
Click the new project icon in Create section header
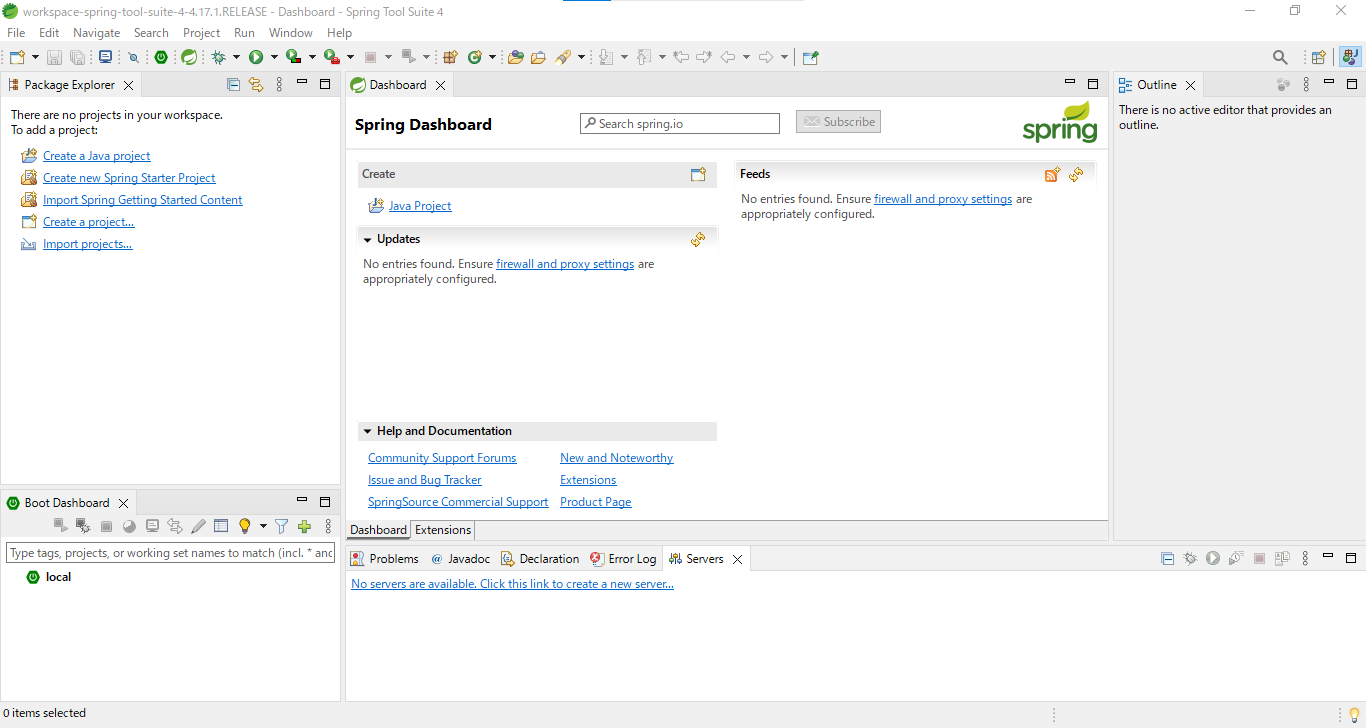point(698,174)
